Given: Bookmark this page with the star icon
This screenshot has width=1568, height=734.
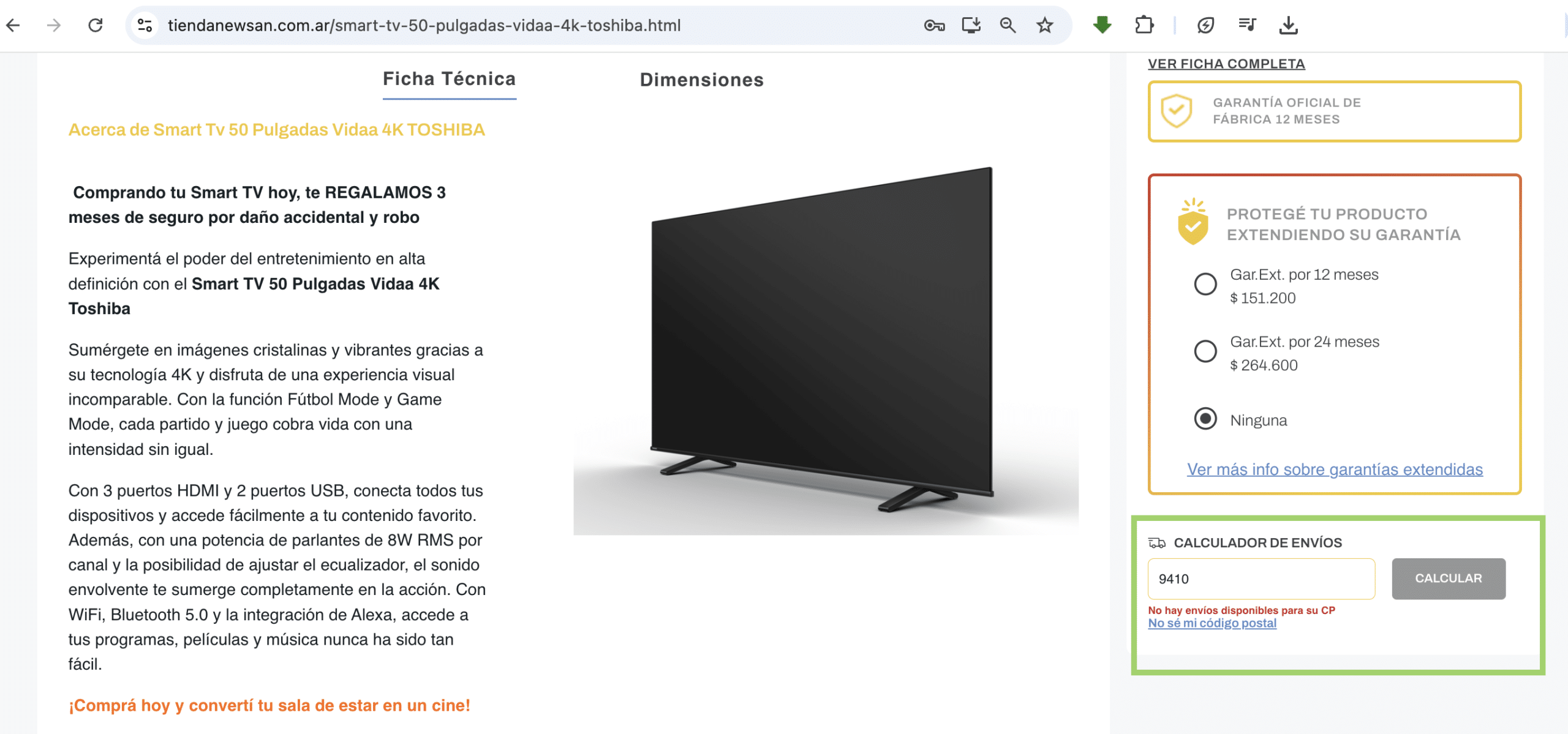Looking at the screenshot, I should (1045, 25).
